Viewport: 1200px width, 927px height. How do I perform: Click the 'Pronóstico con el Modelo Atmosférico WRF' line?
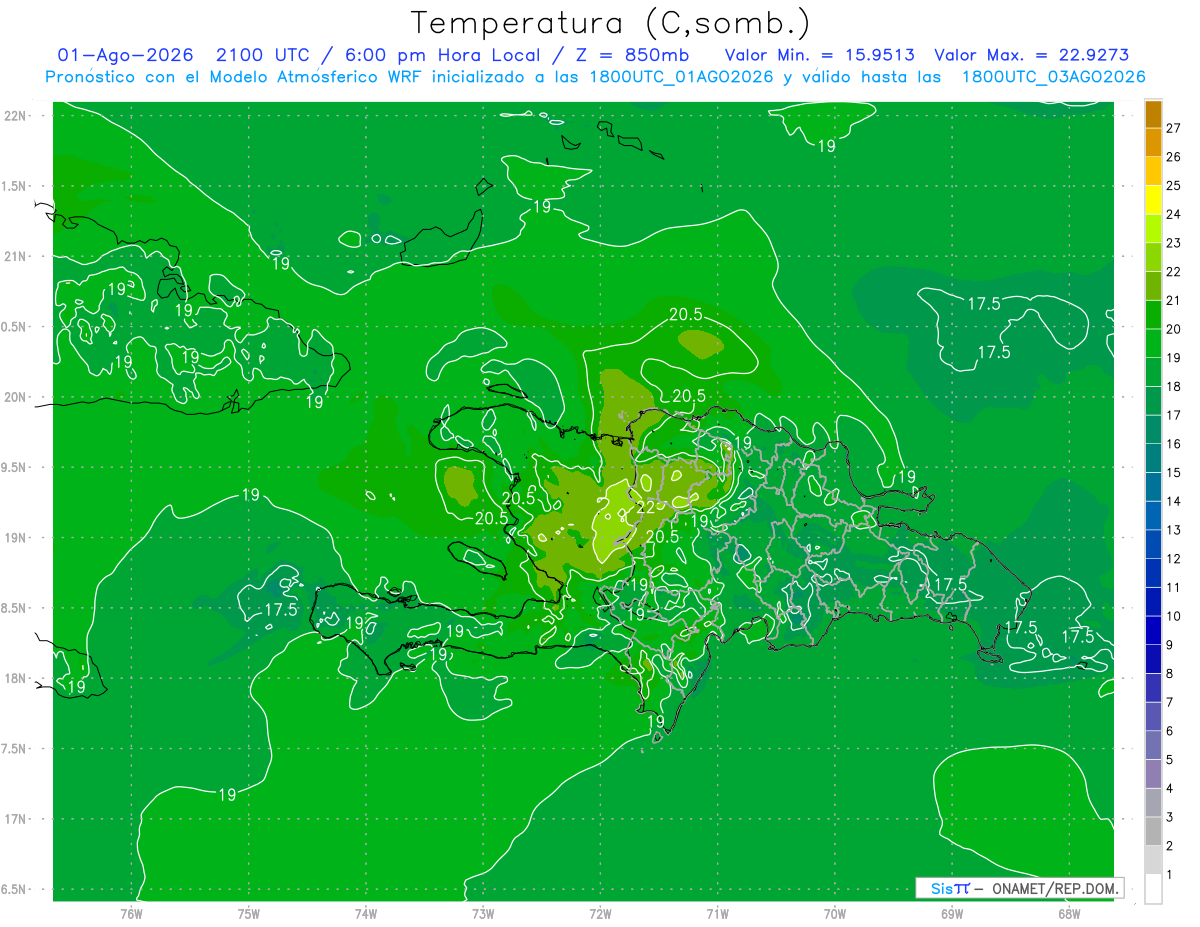click(x=595, y=76)
